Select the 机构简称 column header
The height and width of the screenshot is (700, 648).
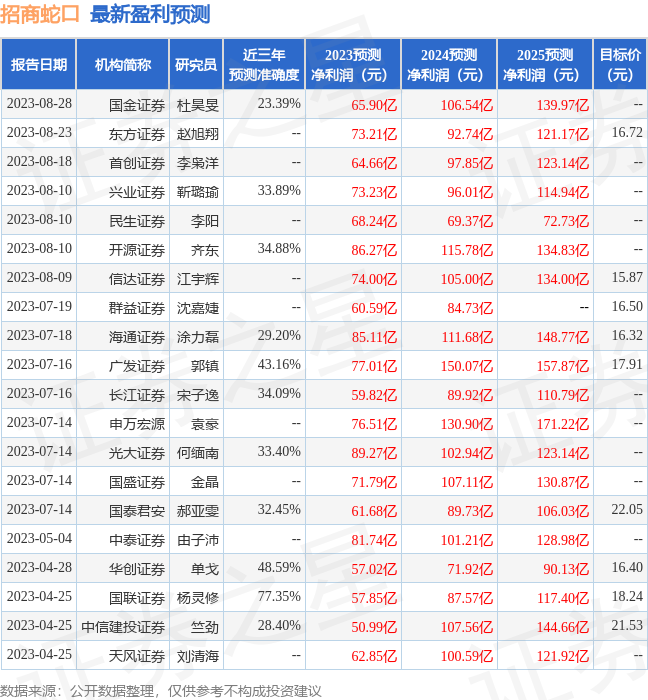pyautogui.click(x=123, y=65)
